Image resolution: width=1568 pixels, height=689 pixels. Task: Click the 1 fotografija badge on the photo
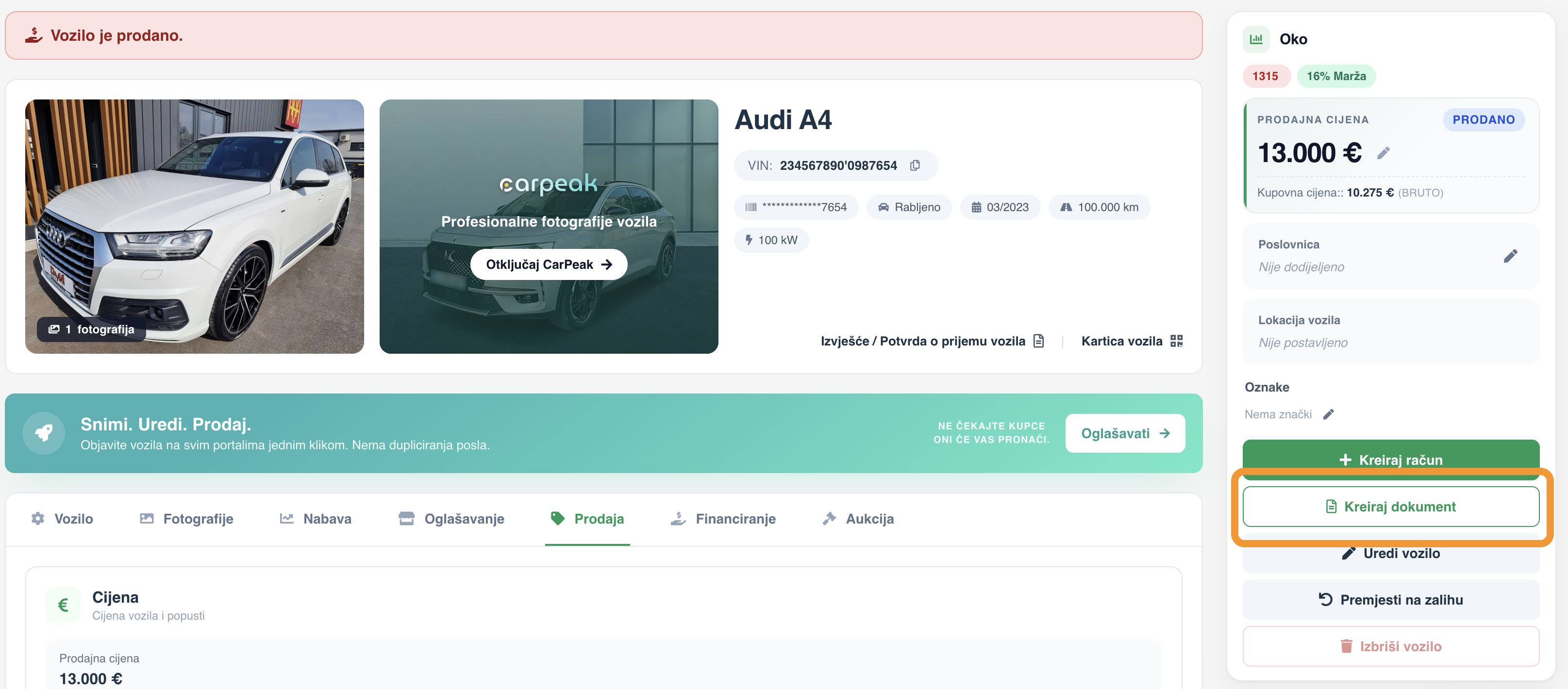click(91, 329)
